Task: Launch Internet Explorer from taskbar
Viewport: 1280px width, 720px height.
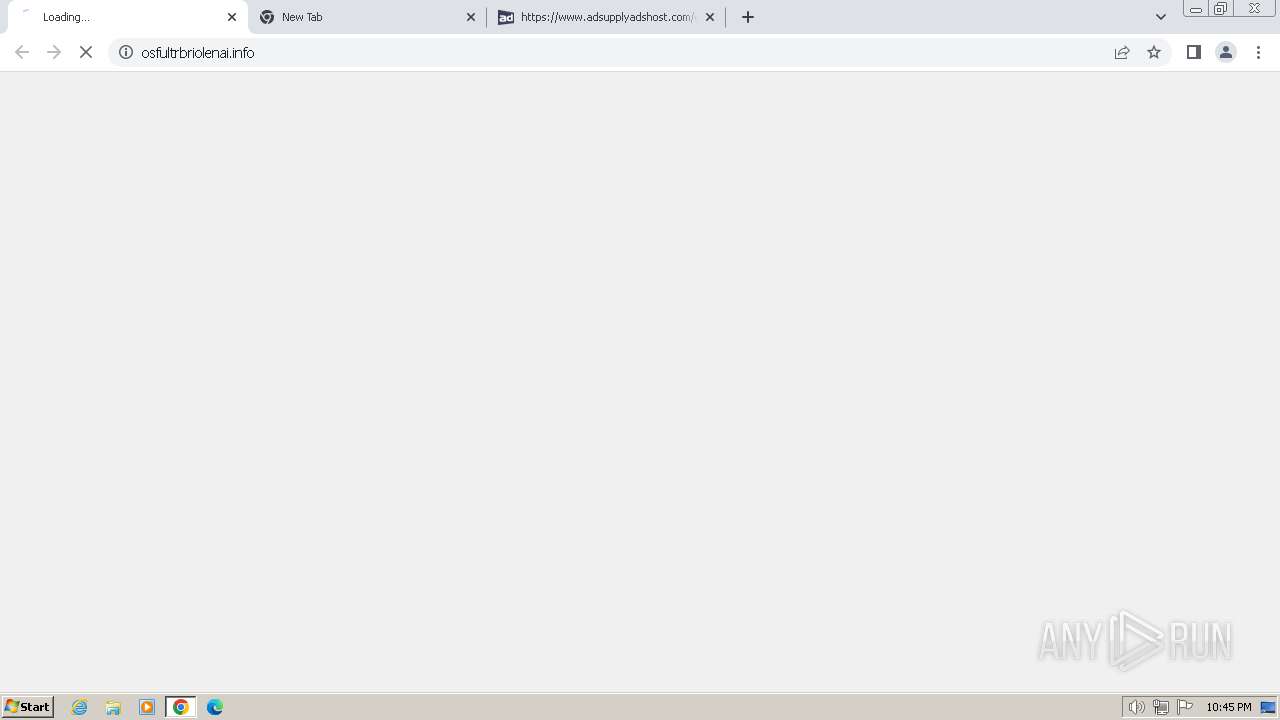Action: click(80, 707)
